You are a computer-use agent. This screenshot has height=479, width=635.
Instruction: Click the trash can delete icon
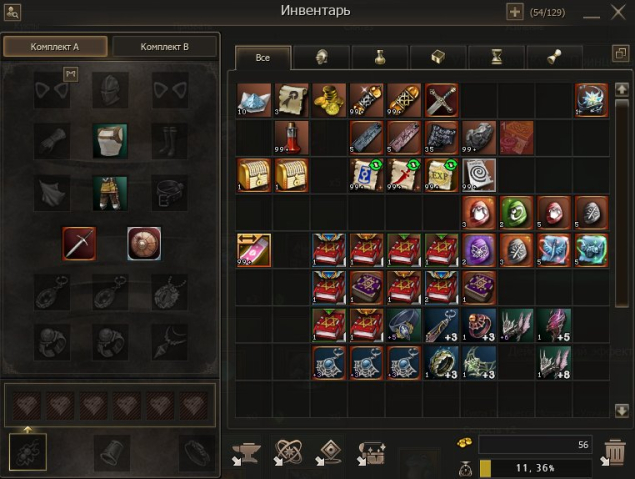tap(614, 452)
